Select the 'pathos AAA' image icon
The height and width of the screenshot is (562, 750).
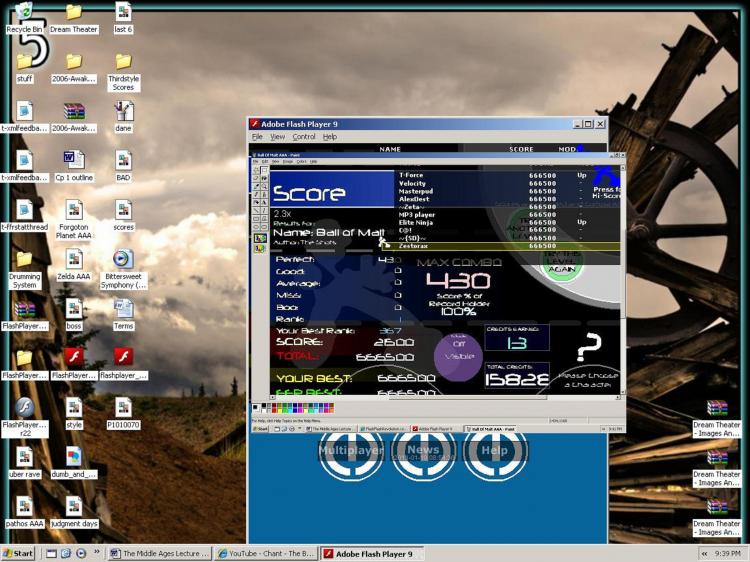(24, 512)
